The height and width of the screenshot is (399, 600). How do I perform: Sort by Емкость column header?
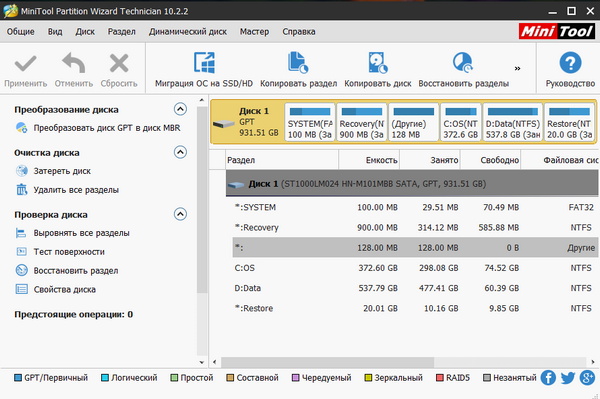[369, 160]
